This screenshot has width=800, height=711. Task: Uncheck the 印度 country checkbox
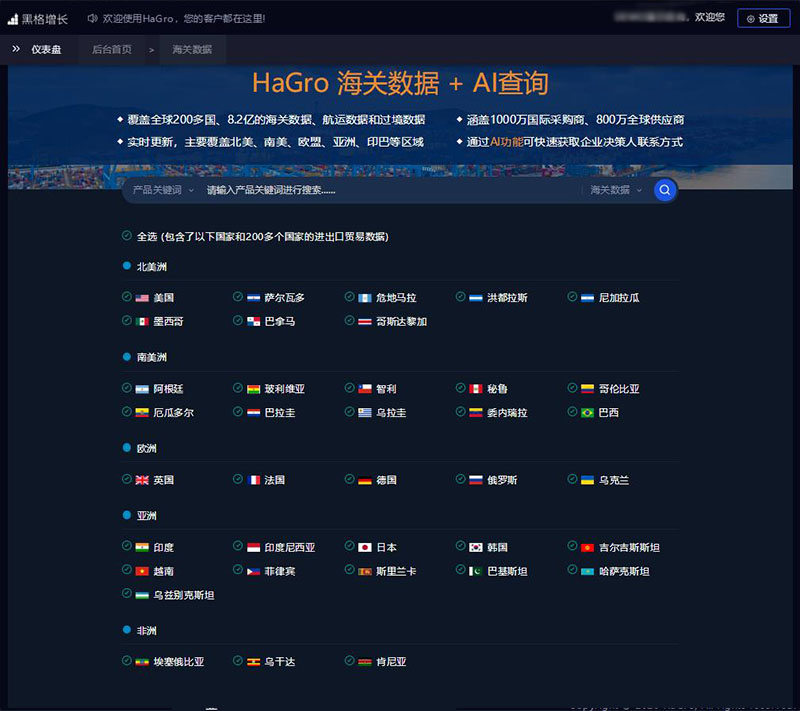tap(127, 547)
